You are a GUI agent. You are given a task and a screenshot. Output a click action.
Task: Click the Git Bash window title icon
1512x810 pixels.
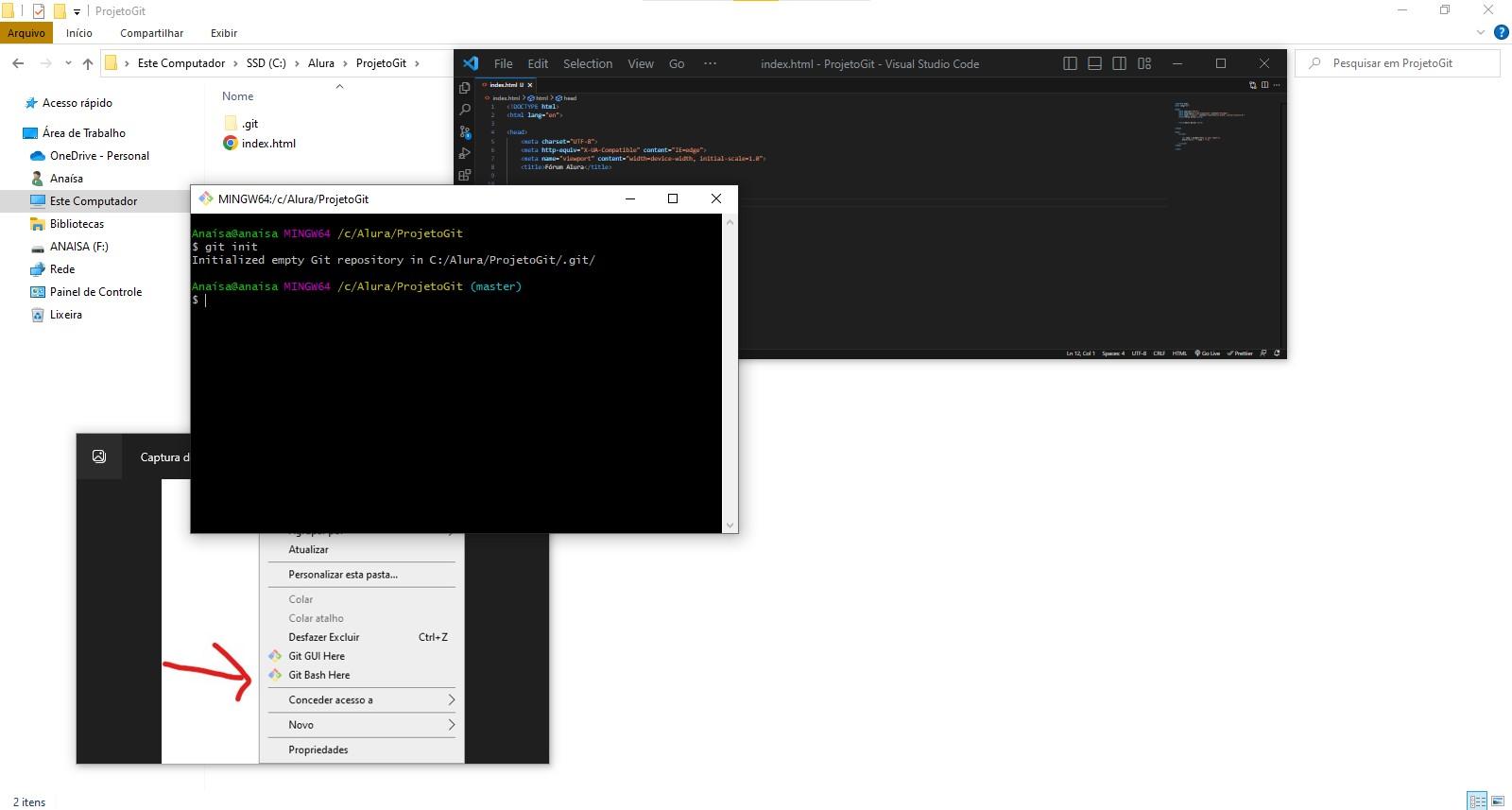205,198
